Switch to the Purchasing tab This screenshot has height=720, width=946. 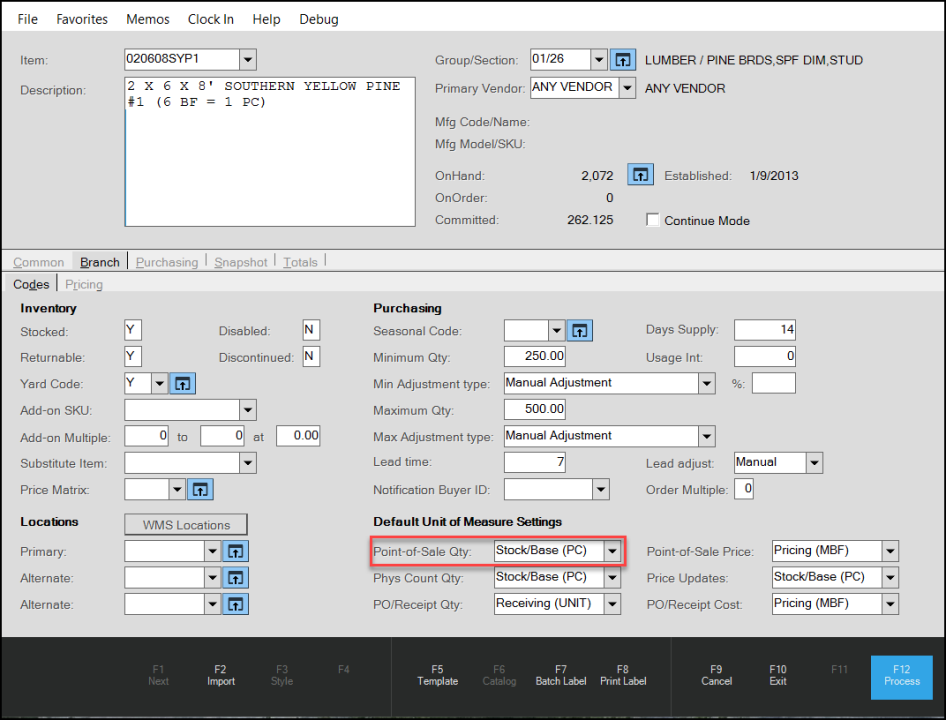click(167, 263)
